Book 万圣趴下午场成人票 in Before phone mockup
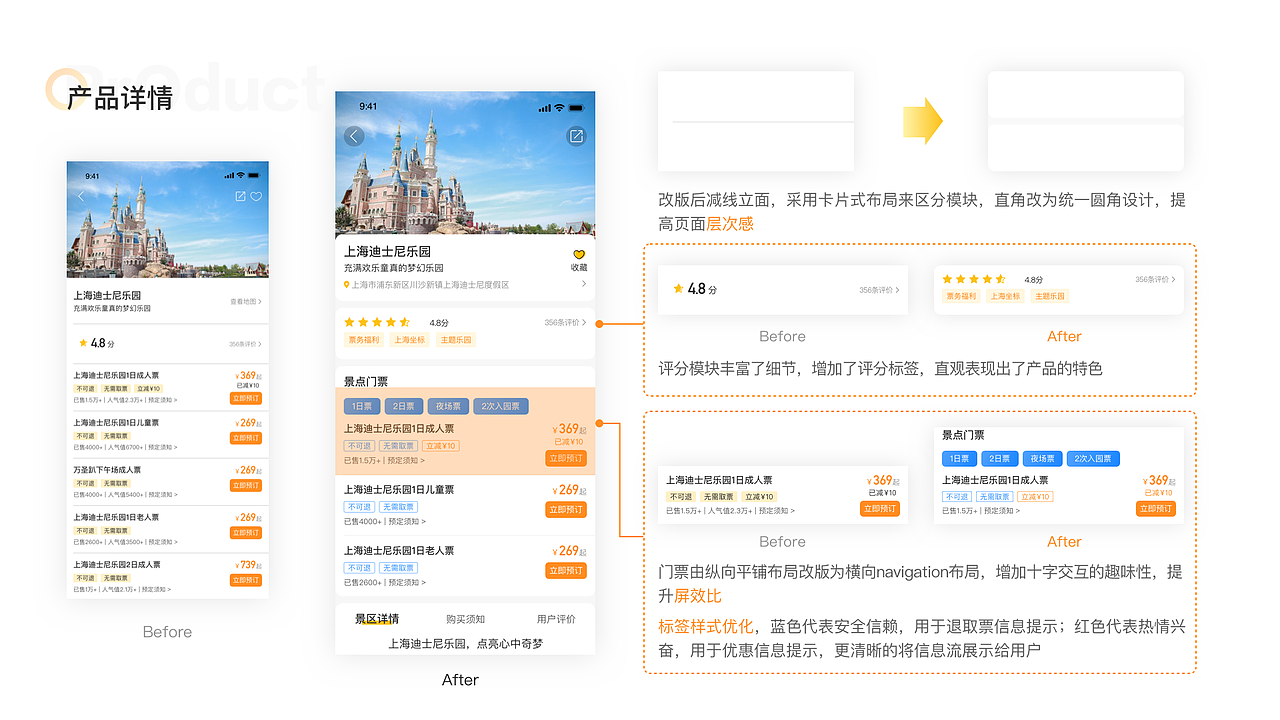 (x=246, y=485)
